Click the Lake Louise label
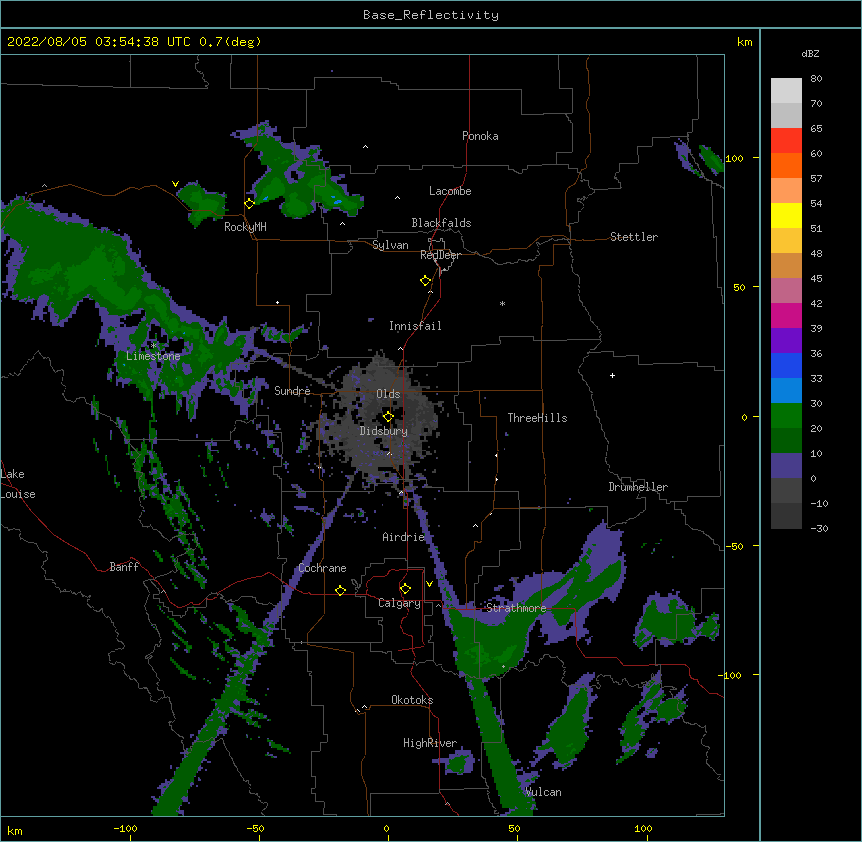Viewport: 862px width, 842px height. [x=18, y=484]
